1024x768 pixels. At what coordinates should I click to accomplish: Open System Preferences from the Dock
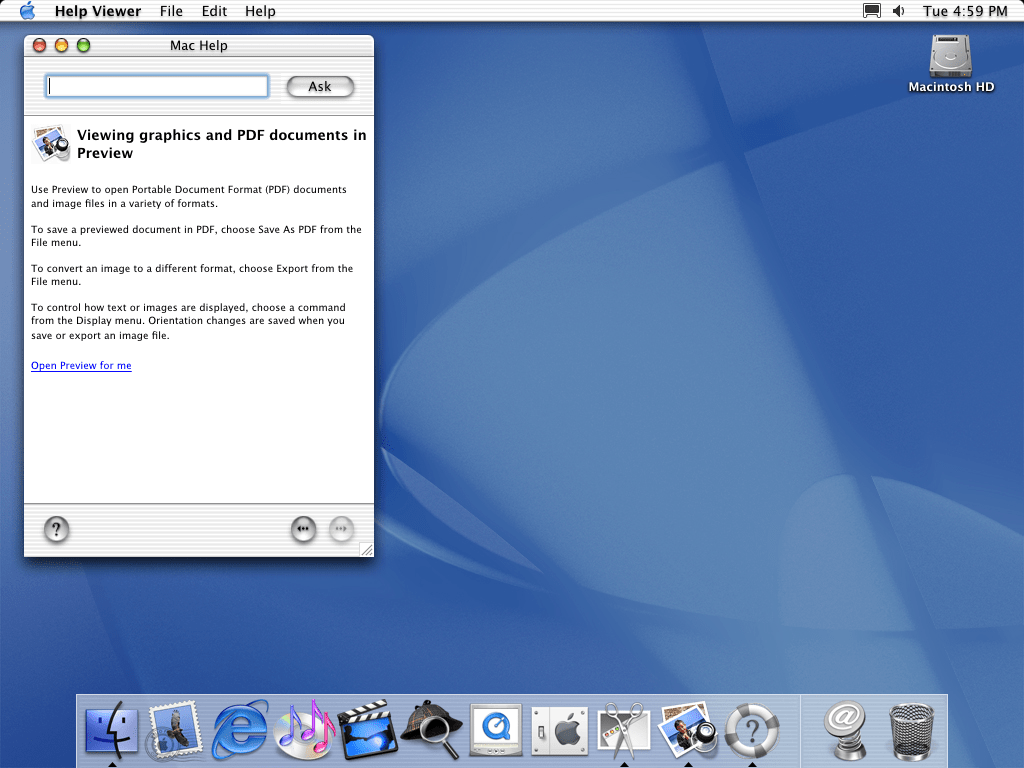coord(559,729)
